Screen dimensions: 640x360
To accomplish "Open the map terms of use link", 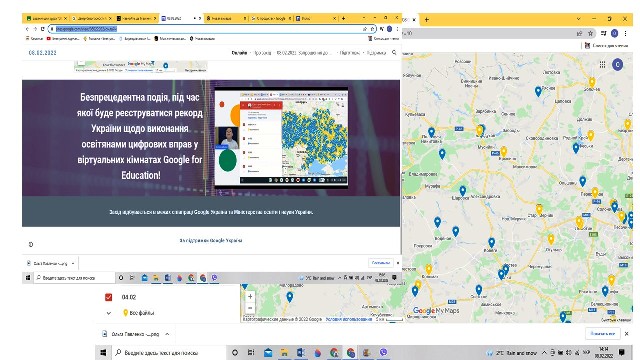I will click(x=349, y=319).
